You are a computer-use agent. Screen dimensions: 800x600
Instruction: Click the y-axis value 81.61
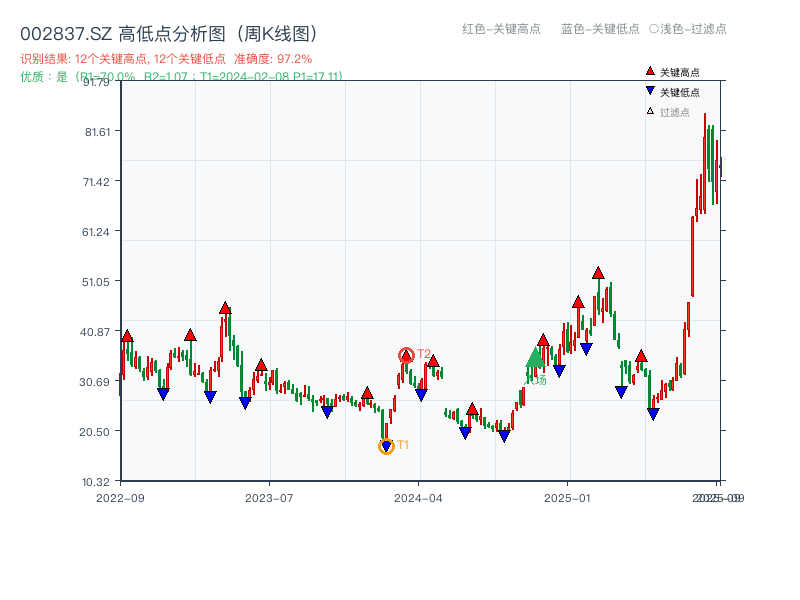[97, 132]
